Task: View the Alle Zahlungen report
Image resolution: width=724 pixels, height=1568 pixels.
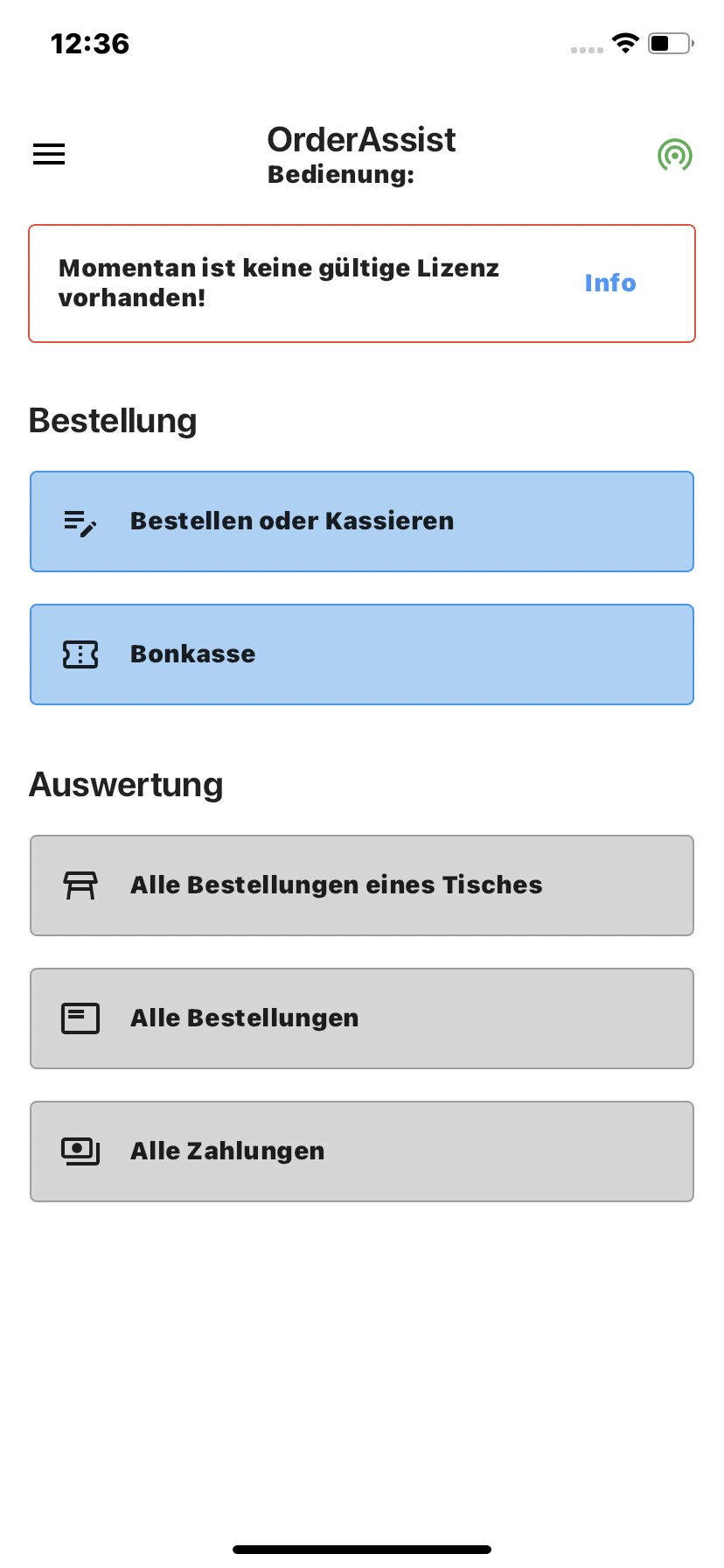Action: click(362, 1151)
